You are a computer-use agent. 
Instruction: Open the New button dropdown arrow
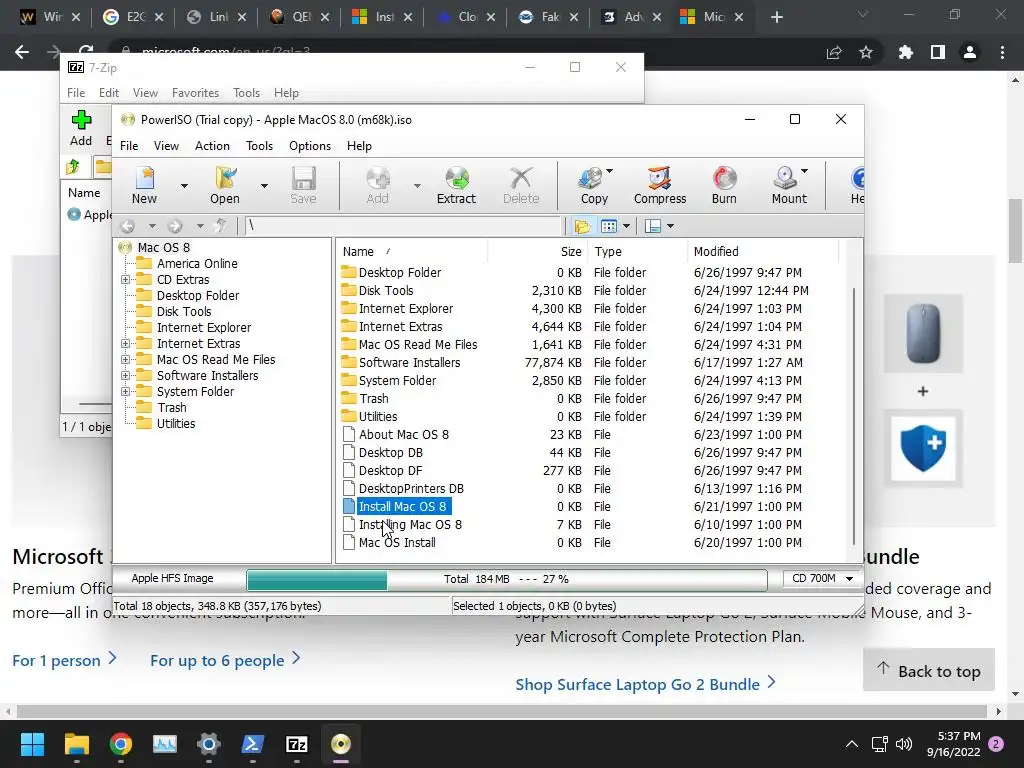(184, 186)
